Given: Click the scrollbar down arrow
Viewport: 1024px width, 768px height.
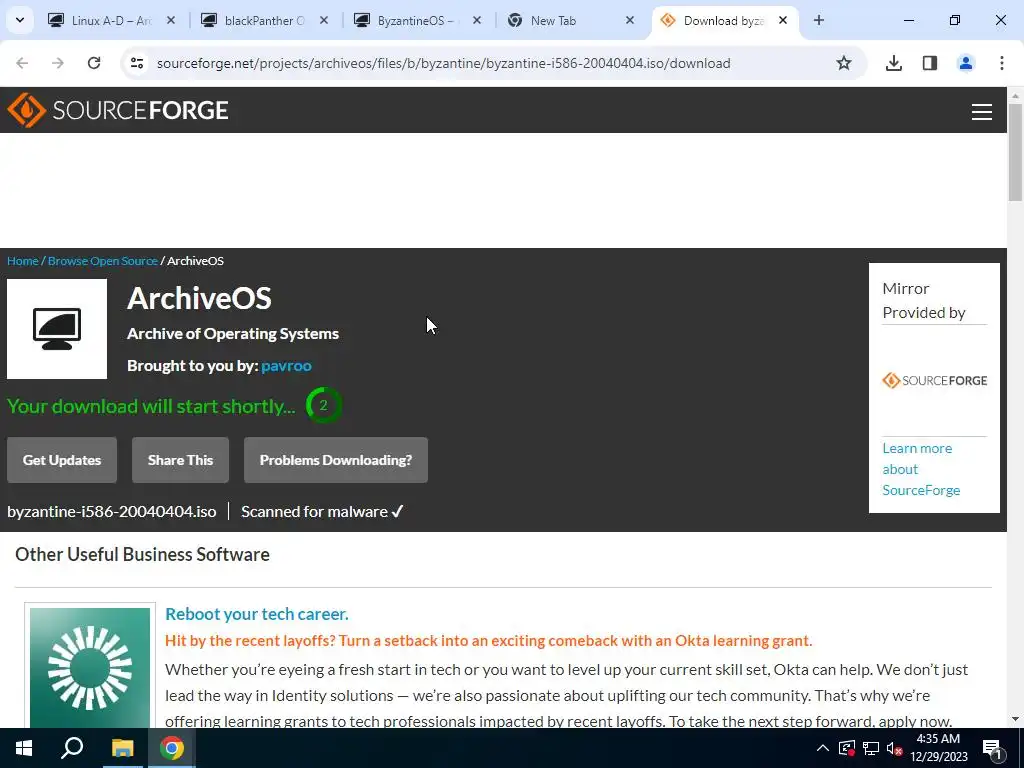Looking at the screenshot, I should coord(1016,720).
